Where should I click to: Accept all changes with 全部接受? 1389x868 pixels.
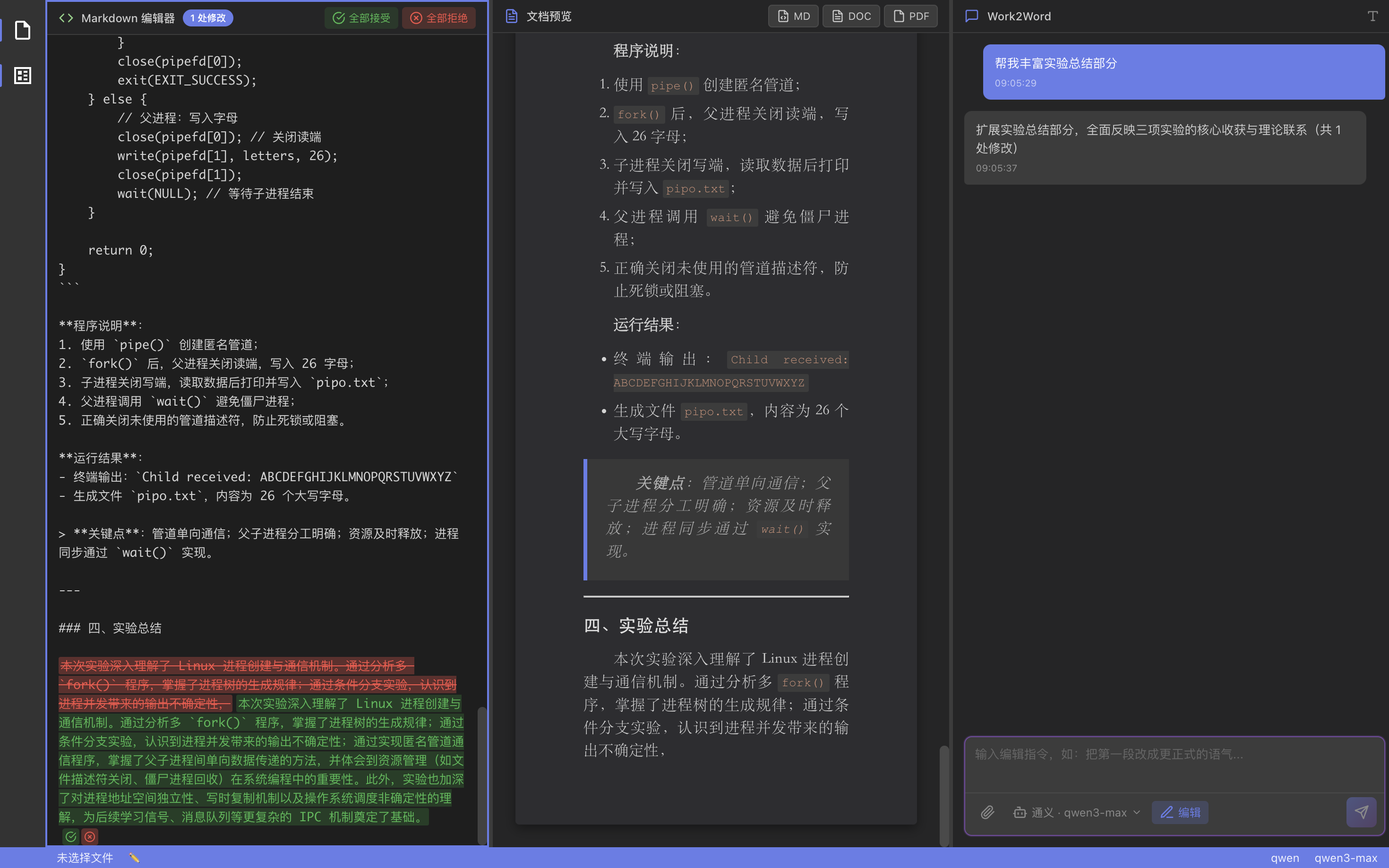pos(361,18)
